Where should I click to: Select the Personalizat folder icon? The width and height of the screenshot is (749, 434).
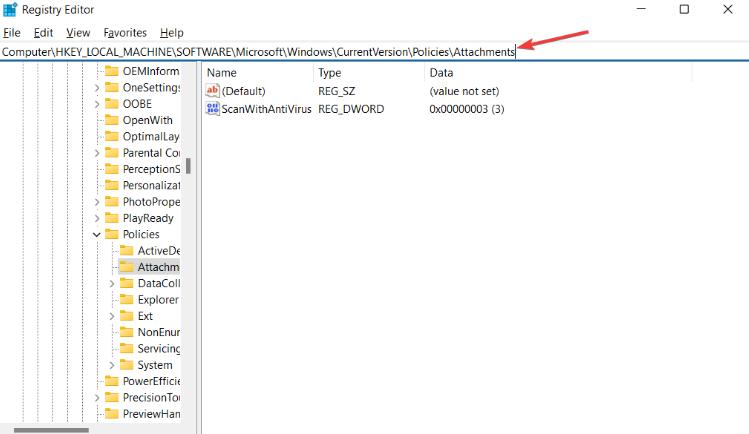coord(112,185)
